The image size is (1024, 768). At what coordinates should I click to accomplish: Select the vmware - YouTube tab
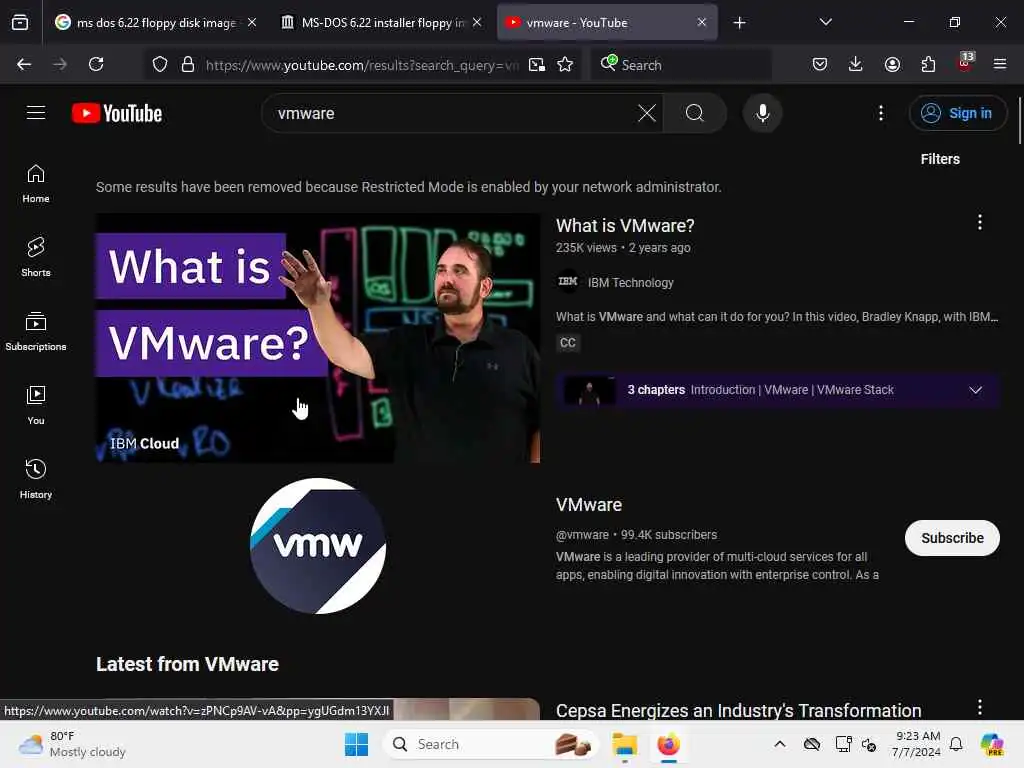(607, 22)
